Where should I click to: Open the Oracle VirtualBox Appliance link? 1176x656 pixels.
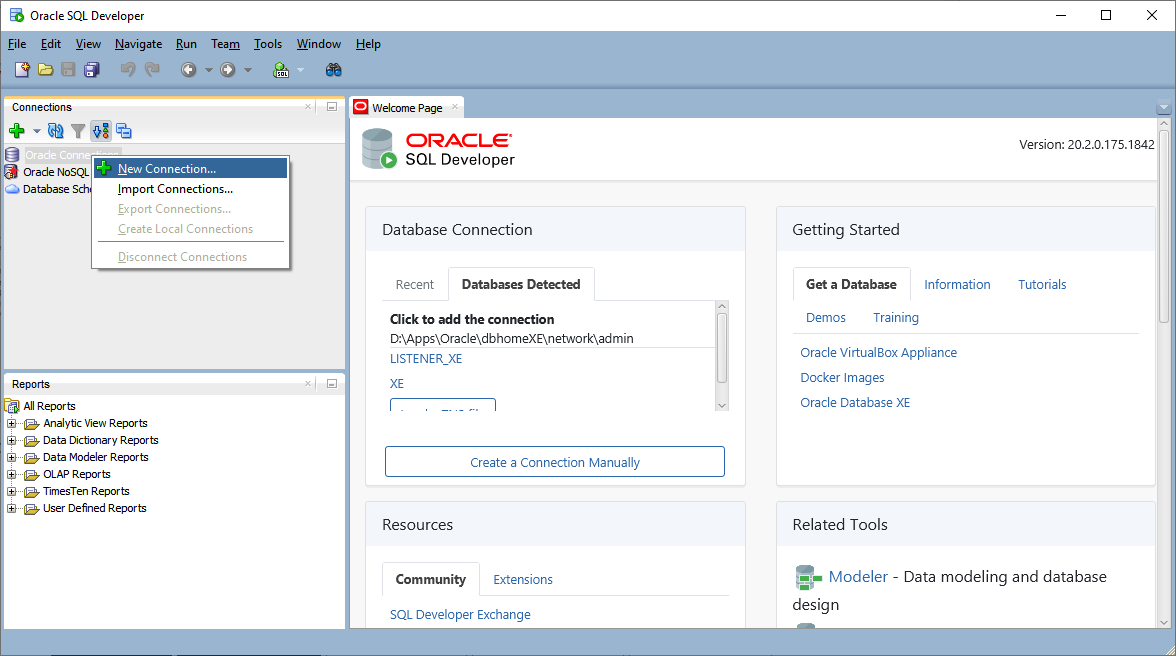[878, 352]
